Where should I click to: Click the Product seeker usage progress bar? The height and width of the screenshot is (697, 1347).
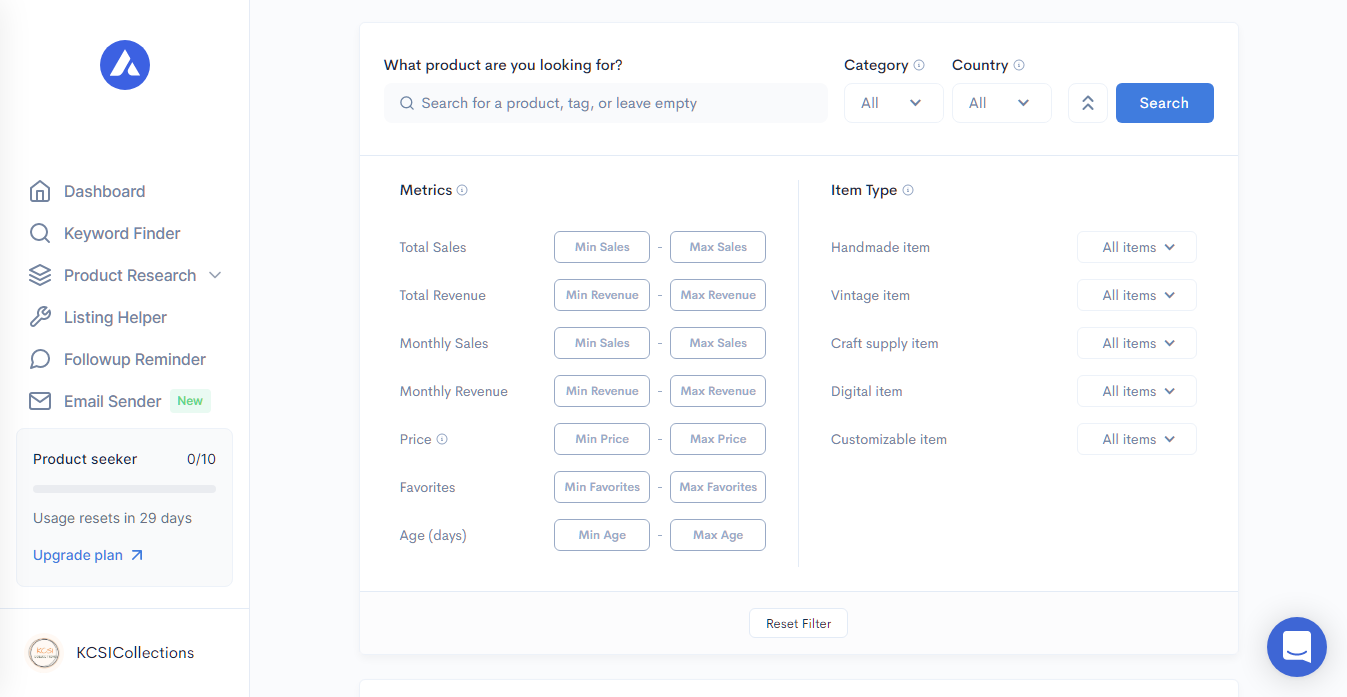[x=124, y=489]
